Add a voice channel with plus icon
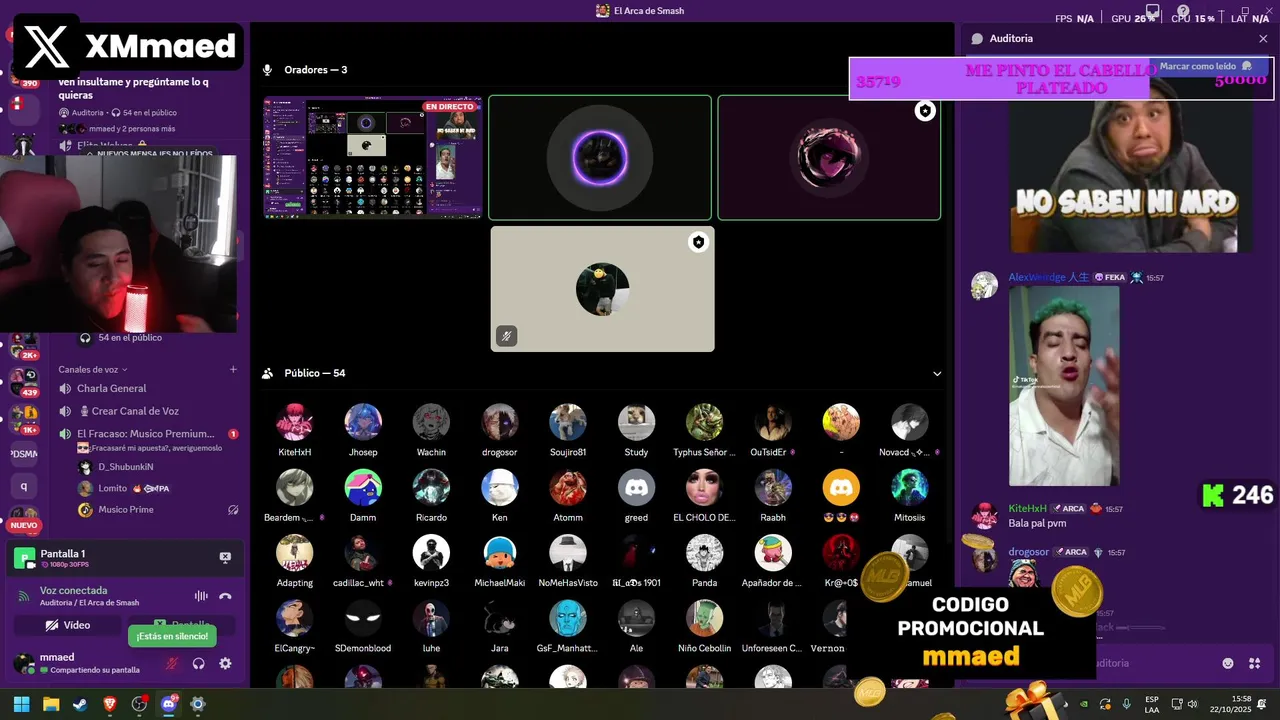Screen dimensions: 1280x720 [233, 369]
